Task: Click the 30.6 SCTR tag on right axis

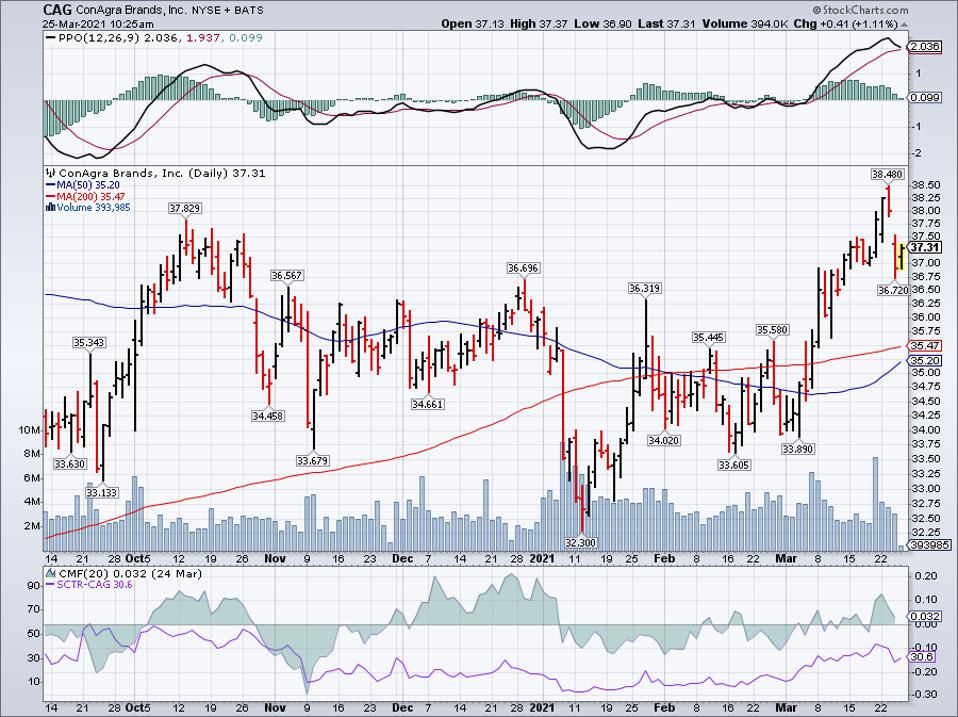Action: 922,657
